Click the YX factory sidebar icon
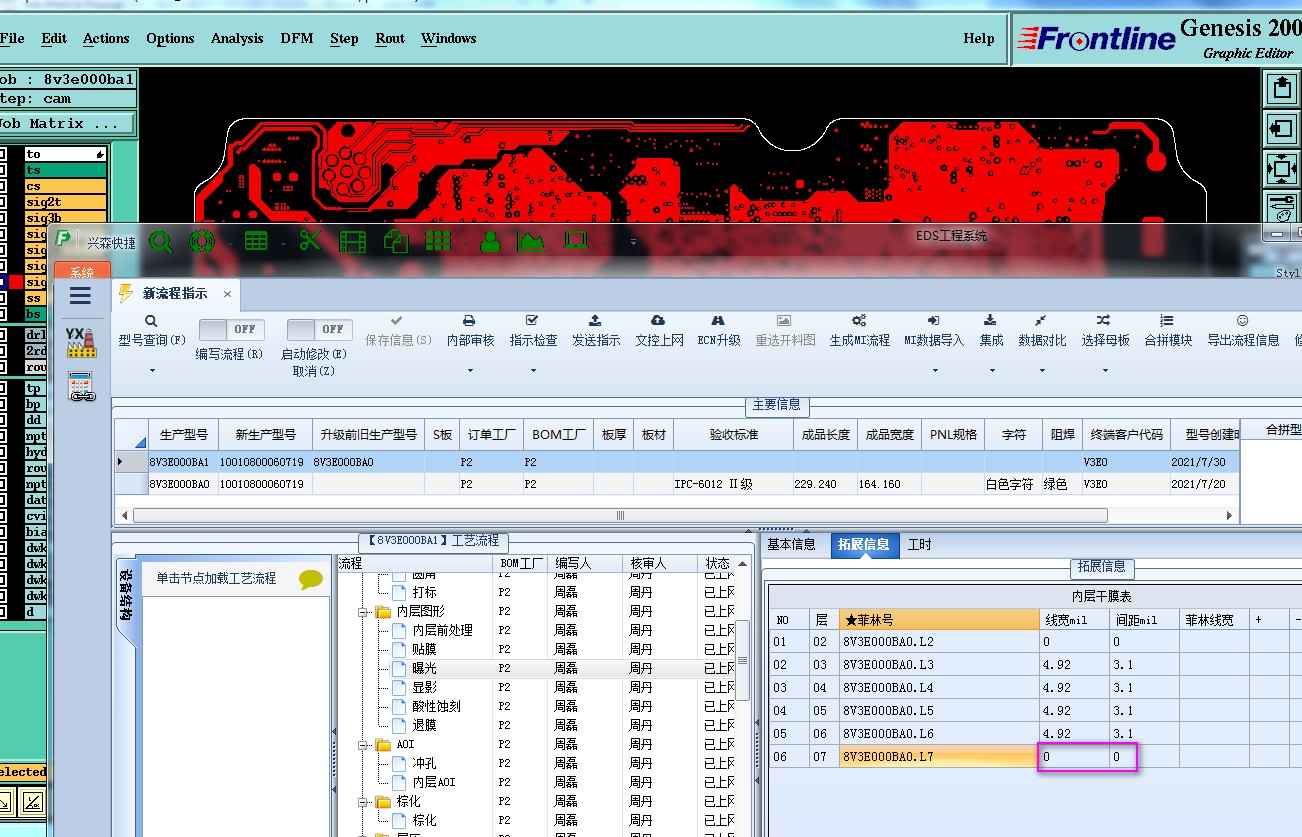The width and height of the screenshot is (1302, 837). pos(80,342)
